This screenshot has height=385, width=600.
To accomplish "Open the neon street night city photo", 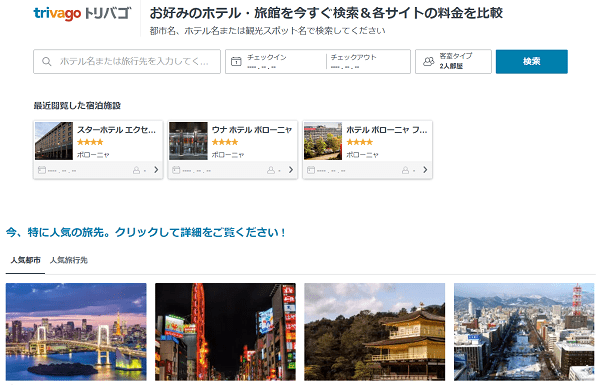I will (x=225, y=331).
